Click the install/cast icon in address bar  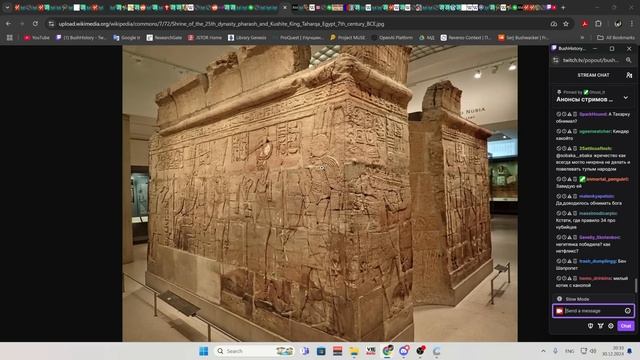coord(554,24)
